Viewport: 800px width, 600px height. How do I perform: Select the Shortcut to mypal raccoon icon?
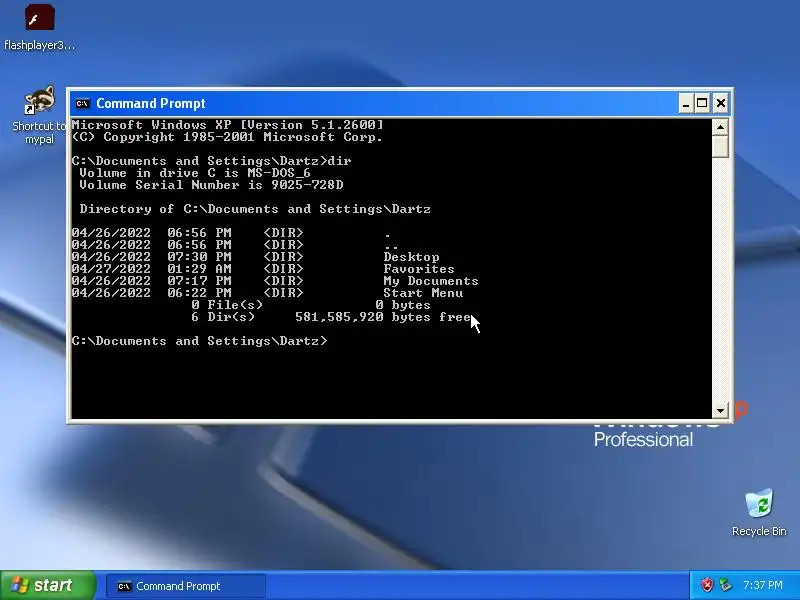pyautogui.click(x=40, y=100)
